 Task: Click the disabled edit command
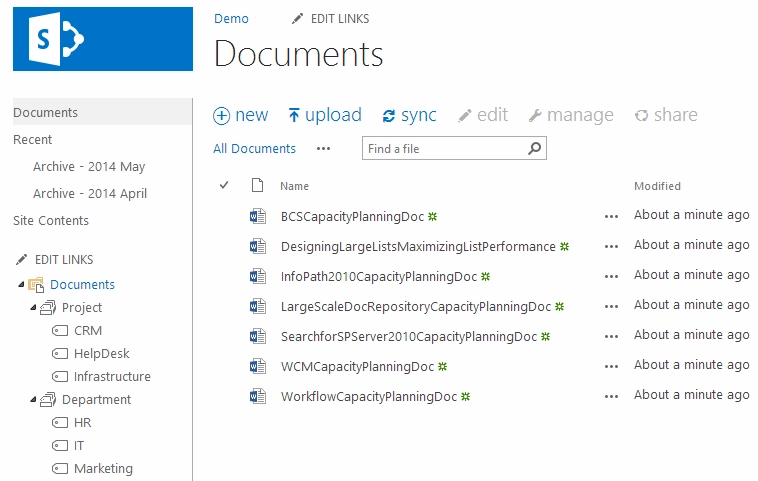(483, 115)
